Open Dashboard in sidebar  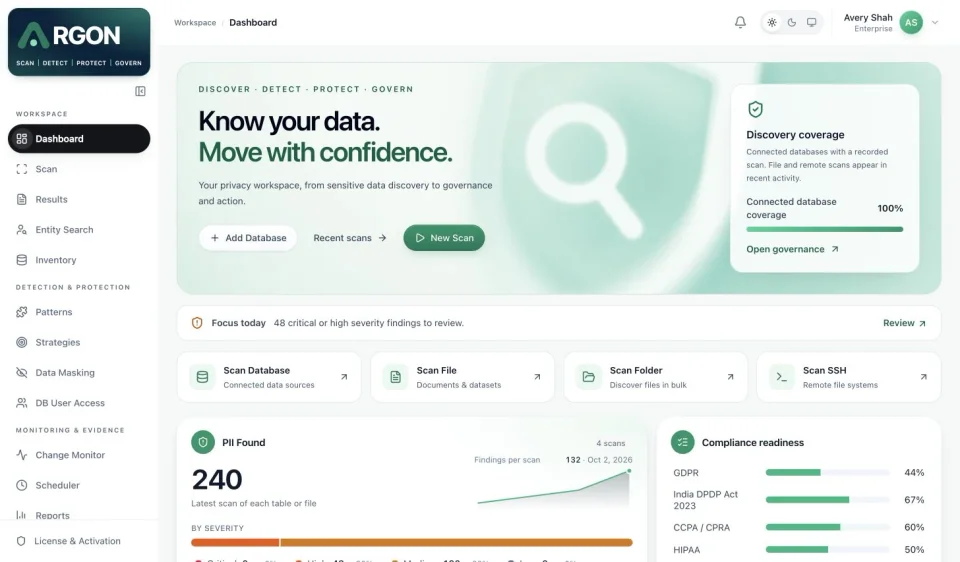click(x=79, y=138)
